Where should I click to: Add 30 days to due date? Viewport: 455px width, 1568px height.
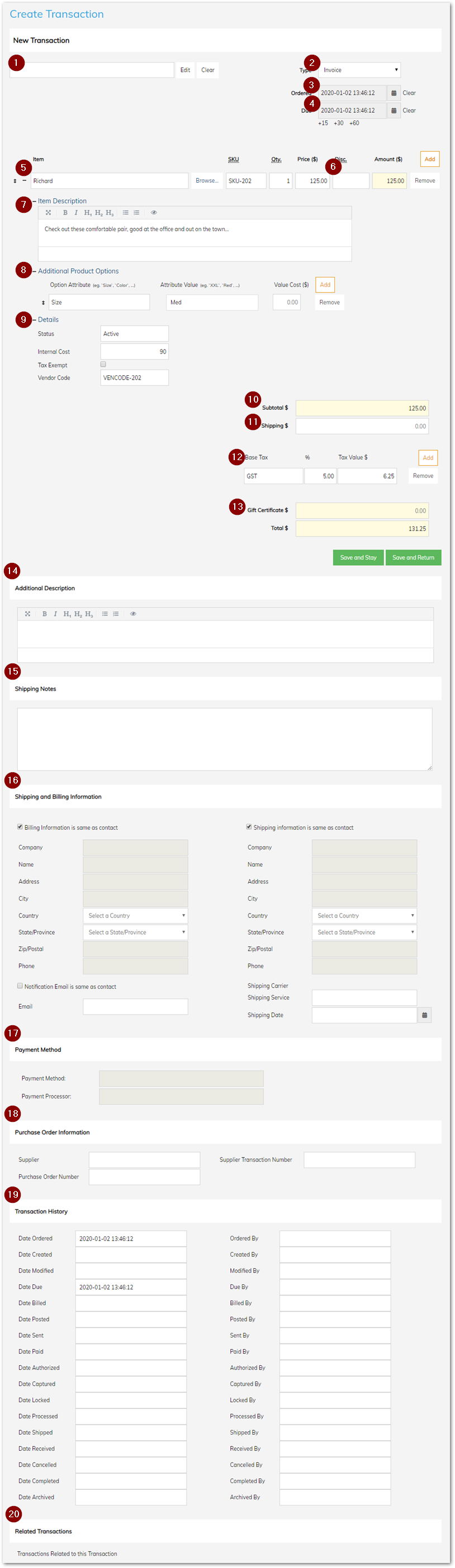(339, 123)
